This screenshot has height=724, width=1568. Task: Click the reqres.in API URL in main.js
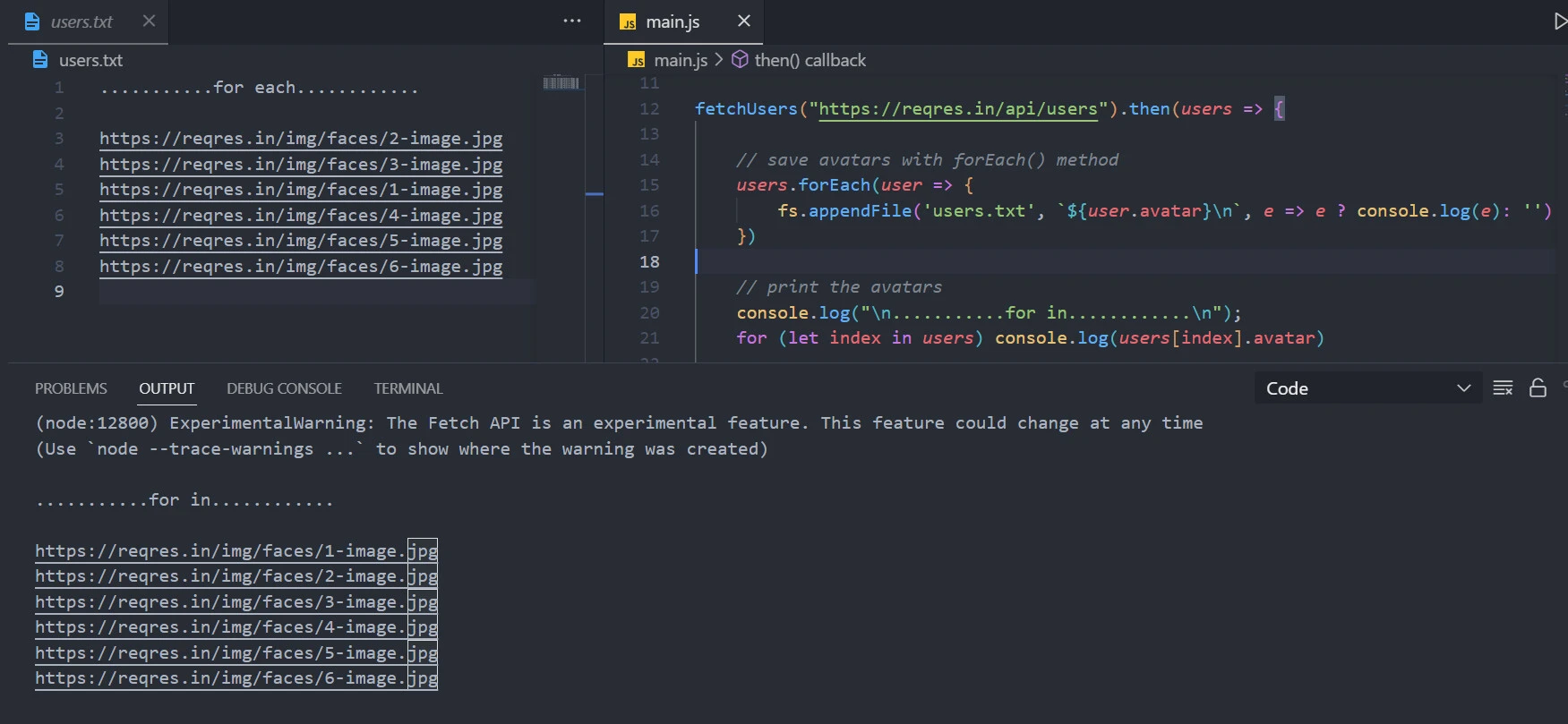point(958,109)
